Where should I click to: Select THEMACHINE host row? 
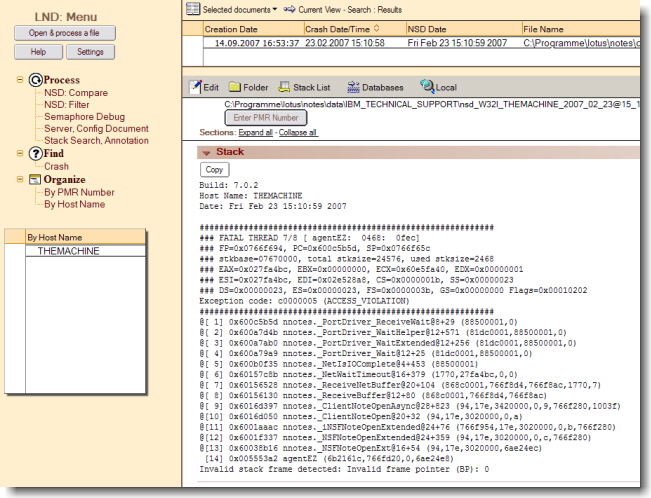86,251
